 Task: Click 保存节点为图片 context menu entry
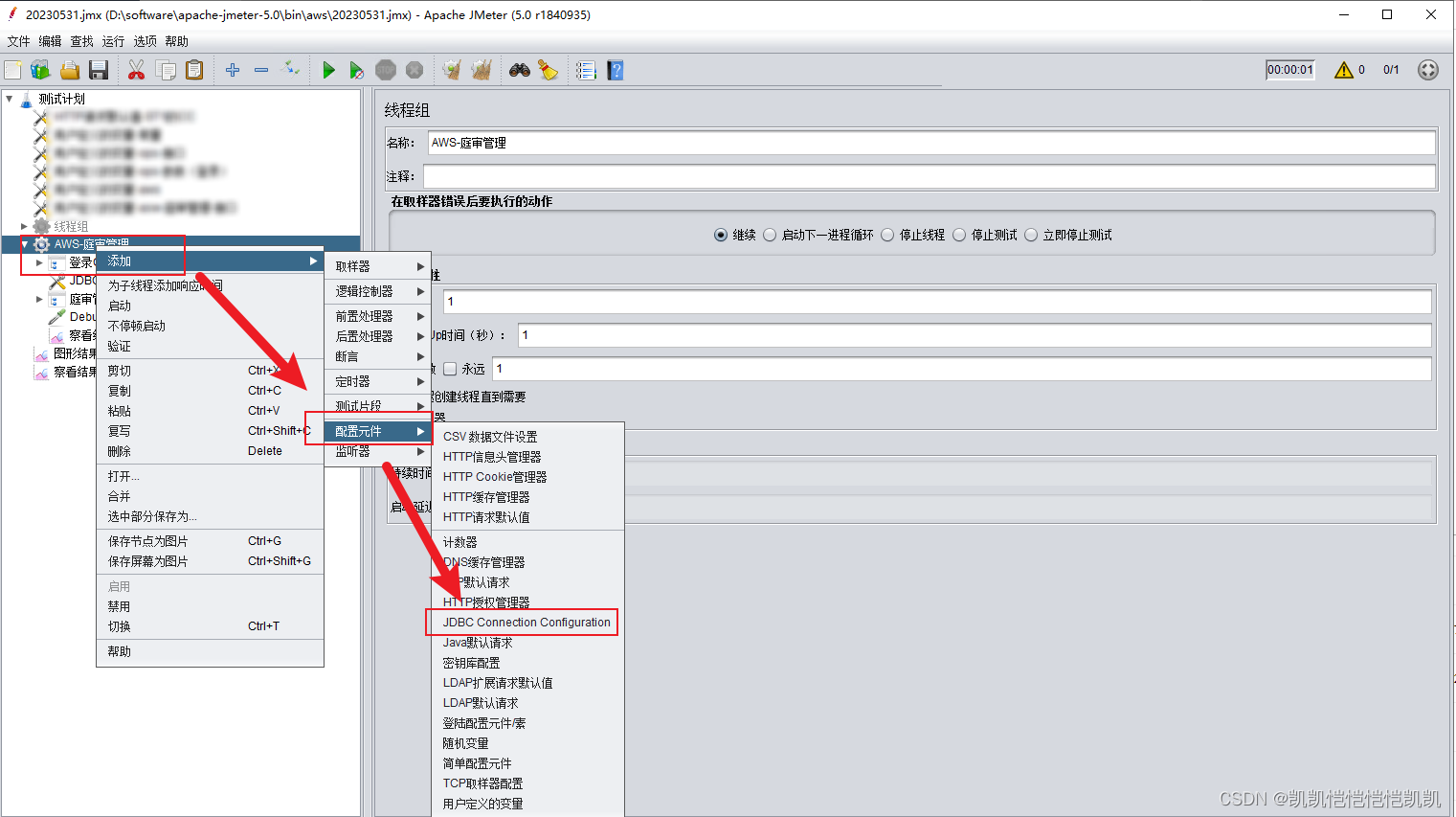click(x=210, y=541)
